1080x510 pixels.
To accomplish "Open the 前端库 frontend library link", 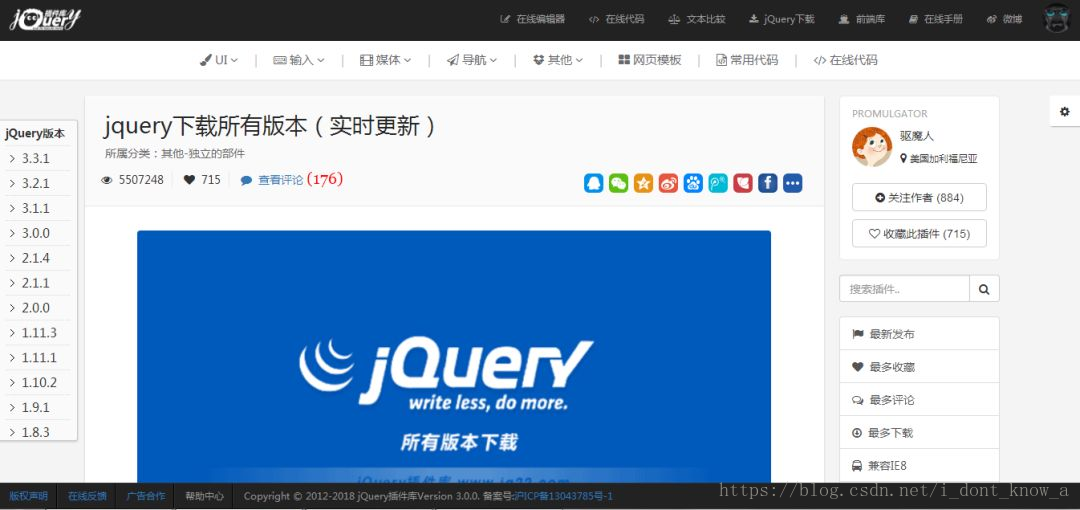I will click(x=862, y=19).
